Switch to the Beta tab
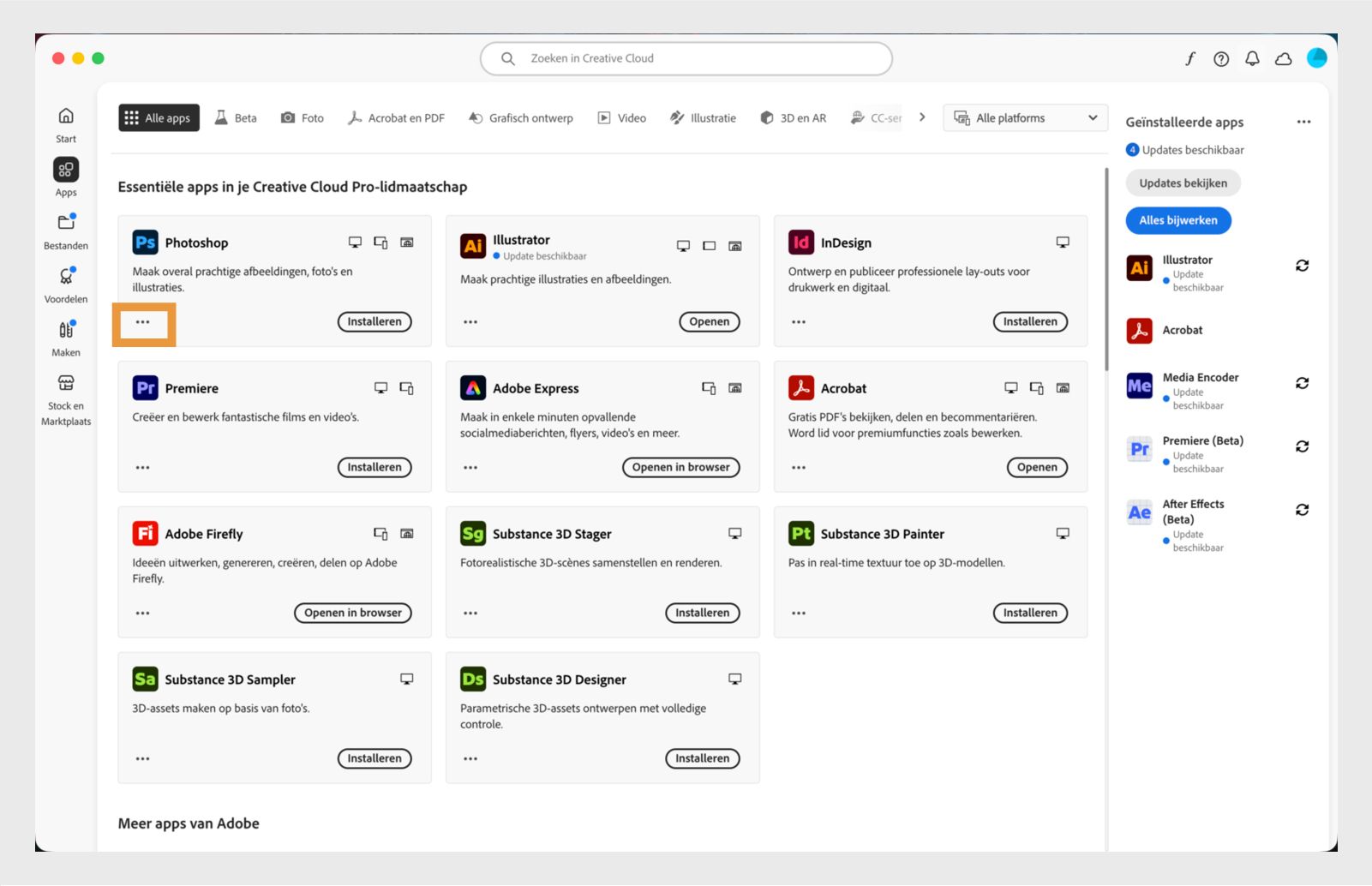 pyautogui.click(x=236, y=118)
